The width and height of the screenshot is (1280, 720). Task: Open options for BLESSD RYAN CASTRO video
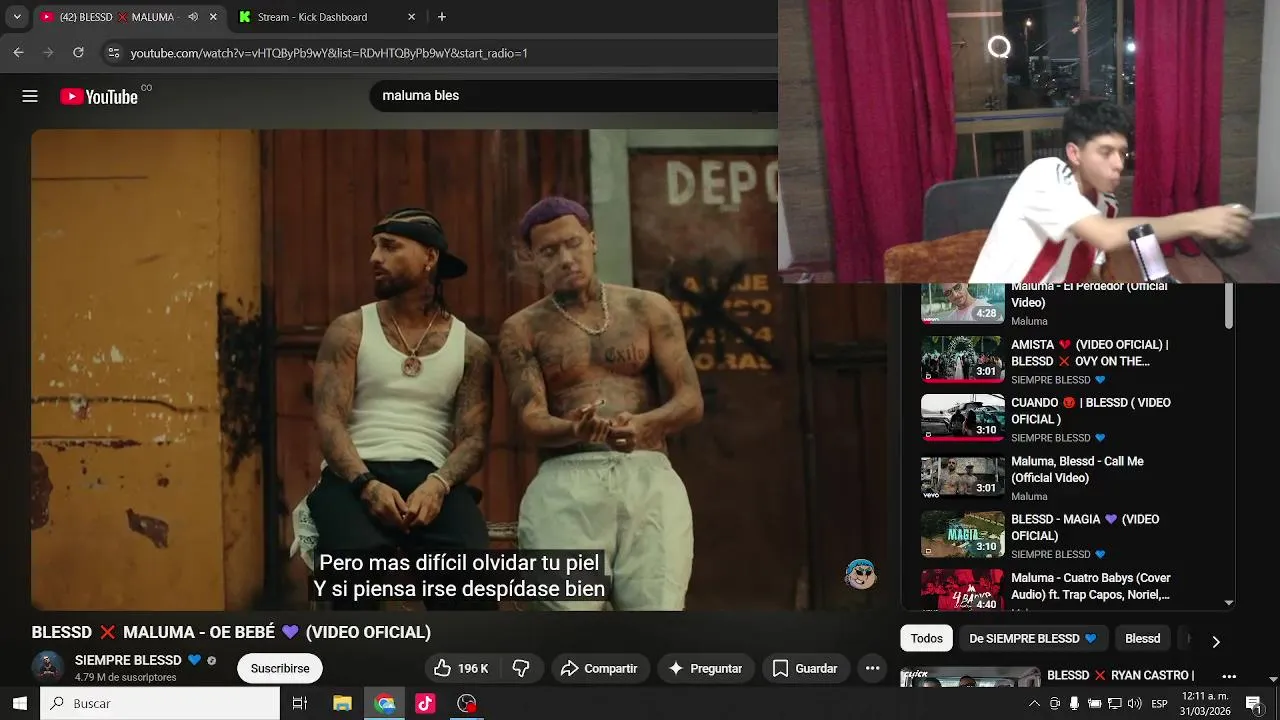click(x=1229, y=676)
